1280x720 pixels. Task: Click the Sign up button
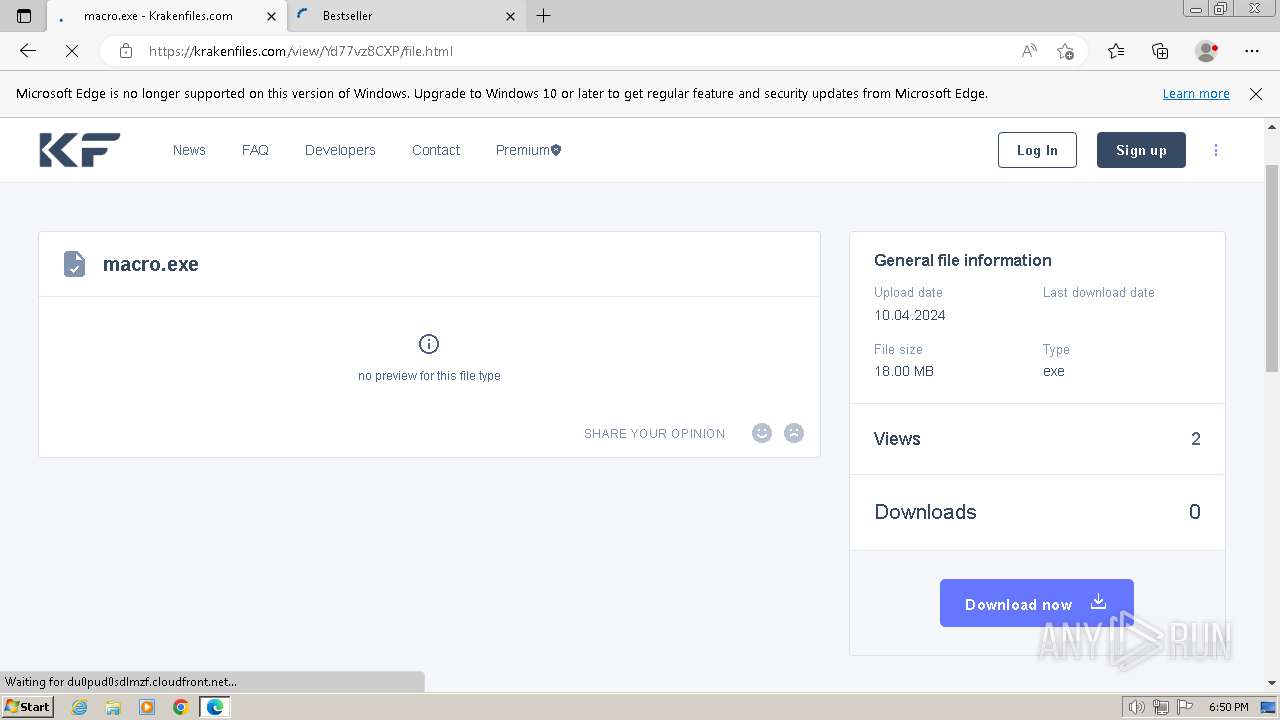pos(1141,150)
